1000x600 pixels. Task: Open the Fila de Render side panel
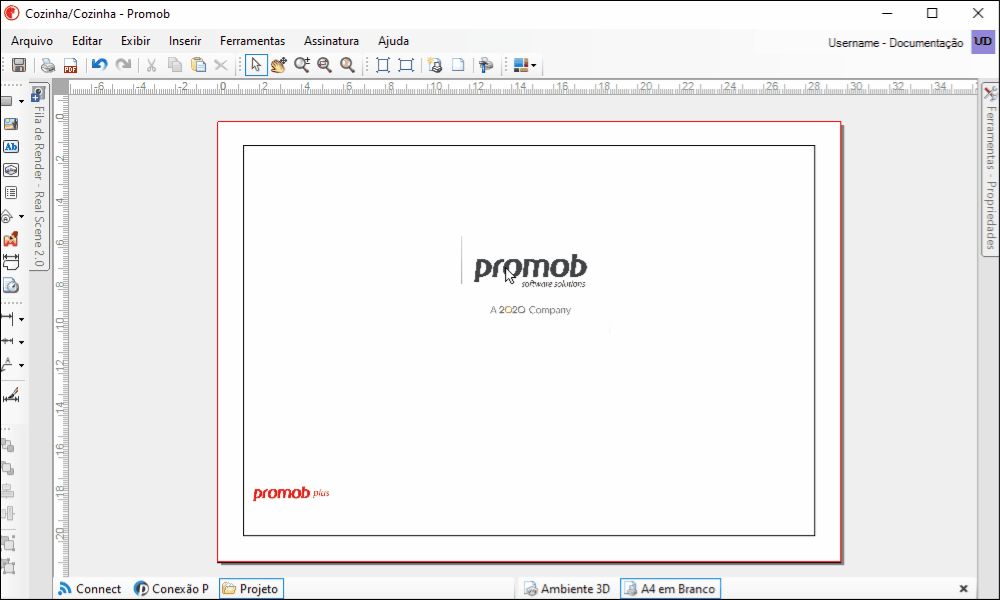39,177
